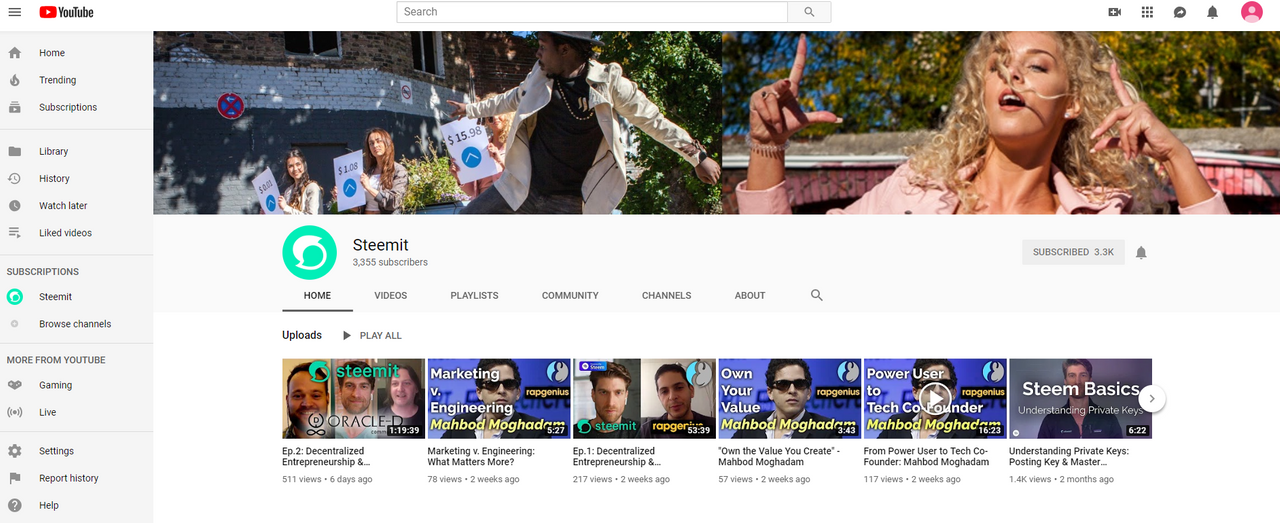1280x523 pixels.
Task: Open Ep.2 Decentralized Entrepreneurship thumbnail
Action: click(353, 399)
